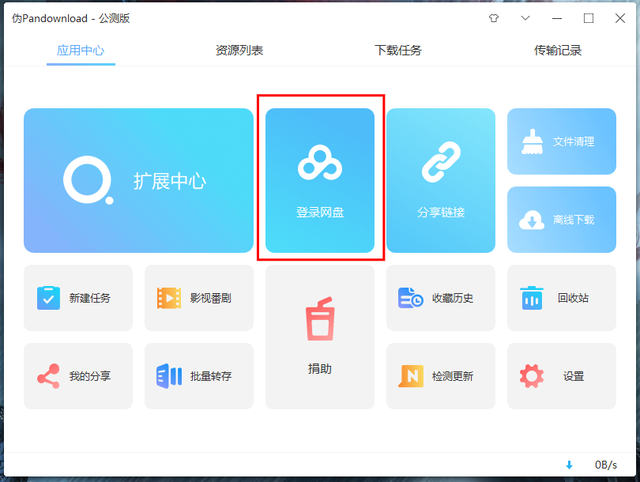Viewport: 640px width, 482px height.
Task: Click the 捐助 drink cup icon
Action: [320, 319]
